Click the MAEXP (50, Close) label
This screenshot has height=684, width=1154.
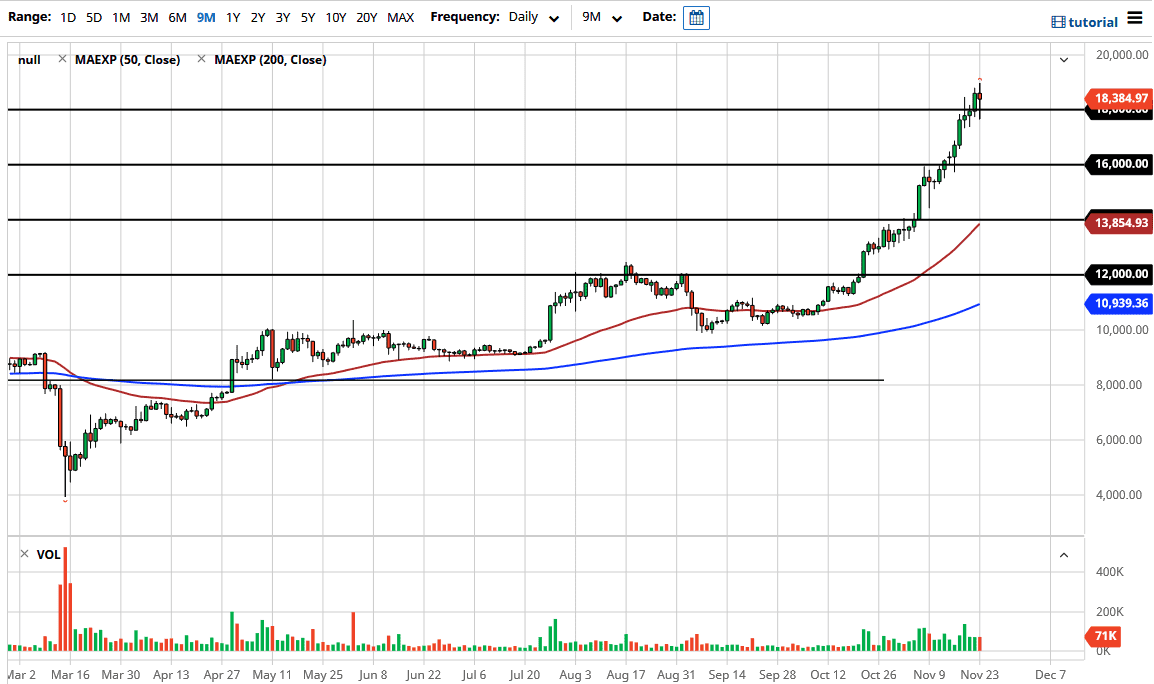click(127, 60)
